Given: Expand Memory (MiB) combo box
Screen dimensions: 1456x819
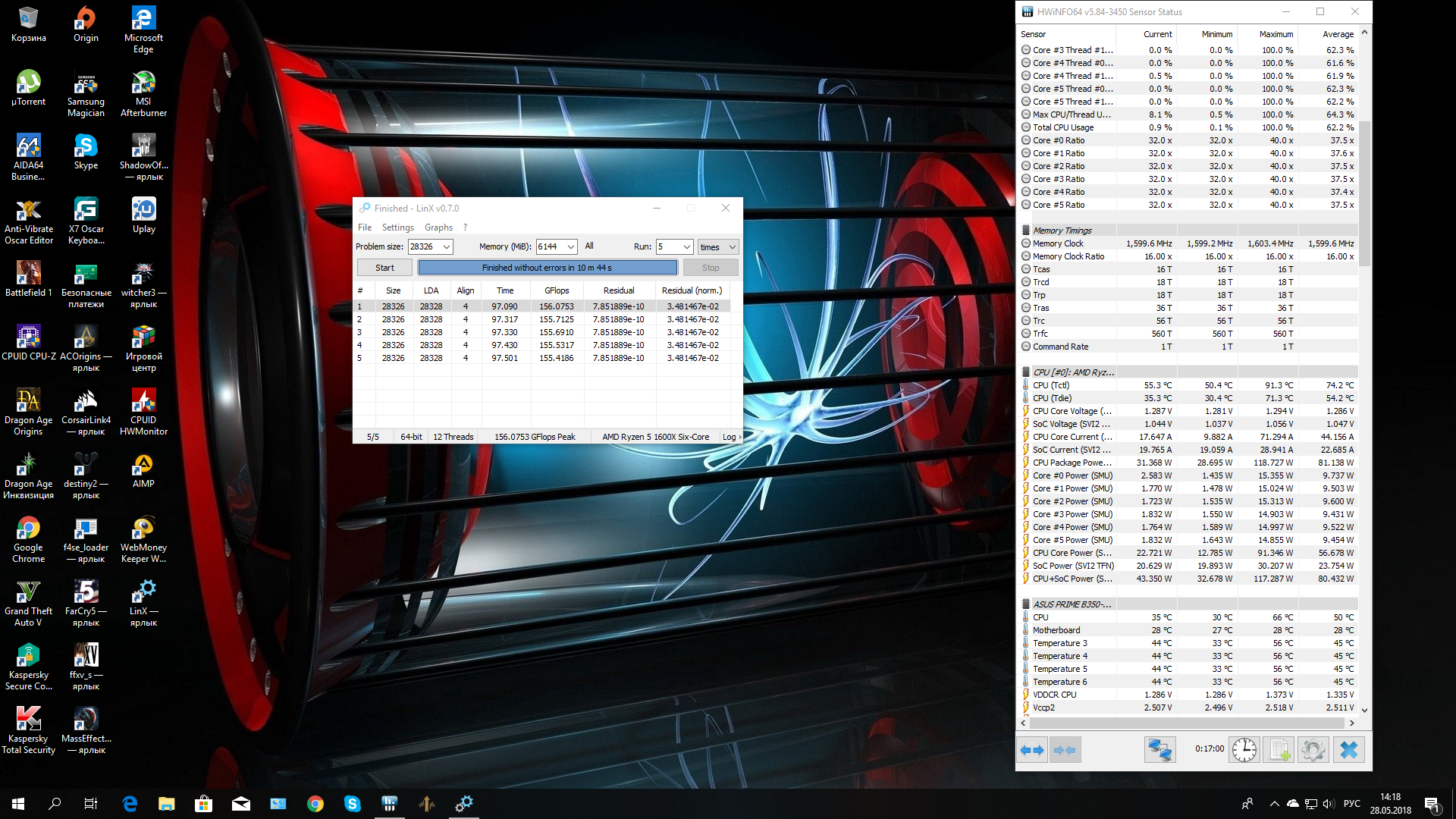Looking at the screenshot, I should [570, 247].
